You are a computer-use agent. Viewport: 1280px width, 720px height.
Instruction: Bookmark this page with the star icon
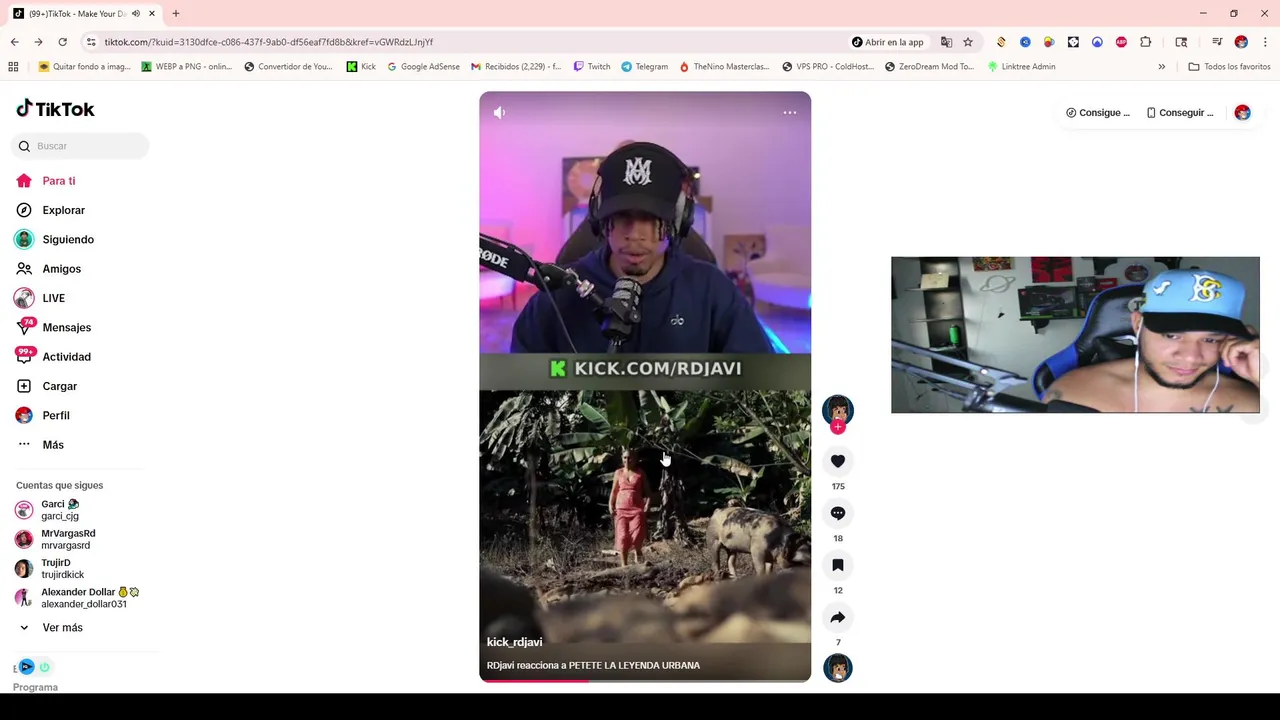click(968, 42)
